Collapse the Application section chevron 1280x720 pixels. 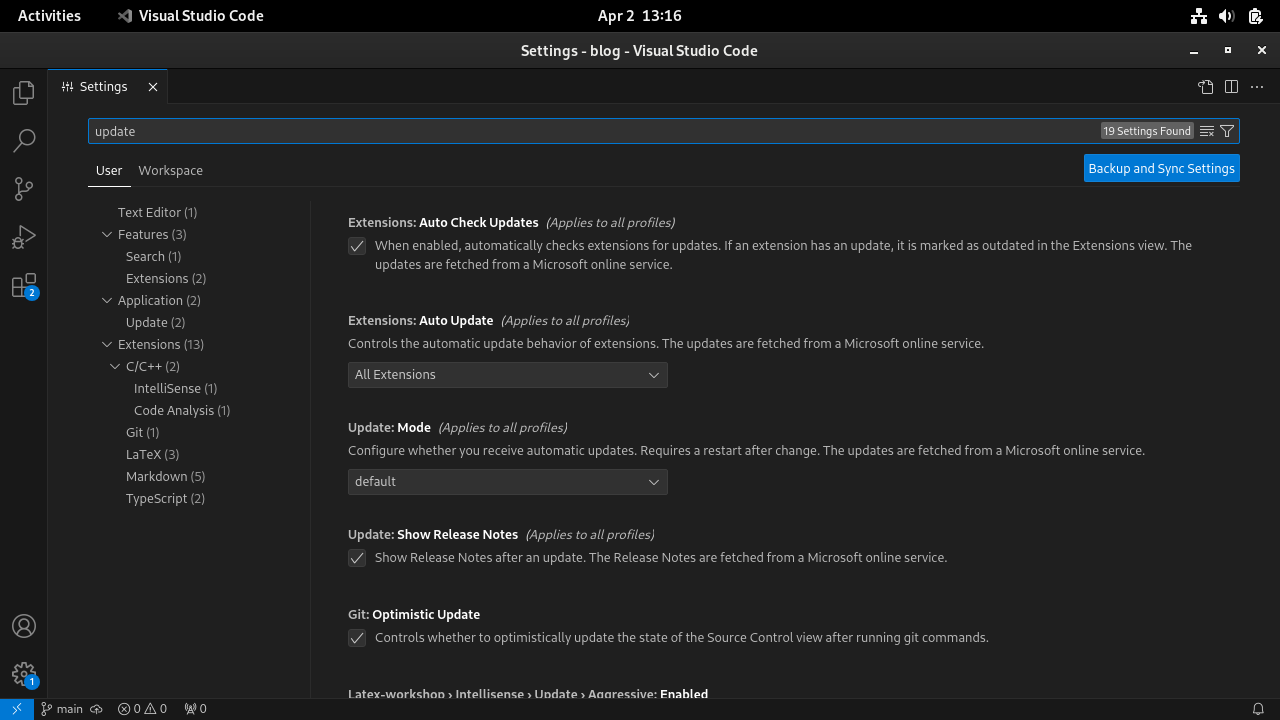pos(107,300)
